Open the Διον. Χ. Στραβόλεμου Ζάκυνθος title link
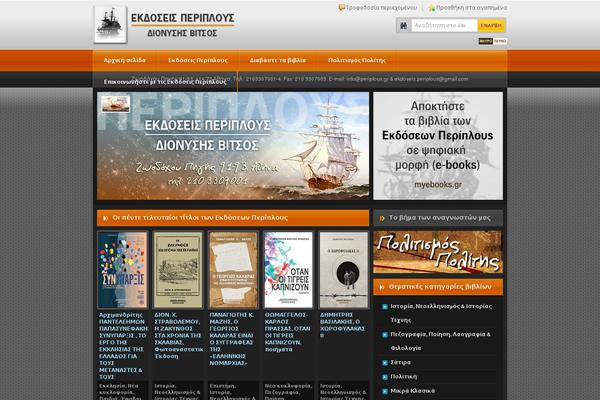Viewport: 600px width, 400px height. point(178,335)
